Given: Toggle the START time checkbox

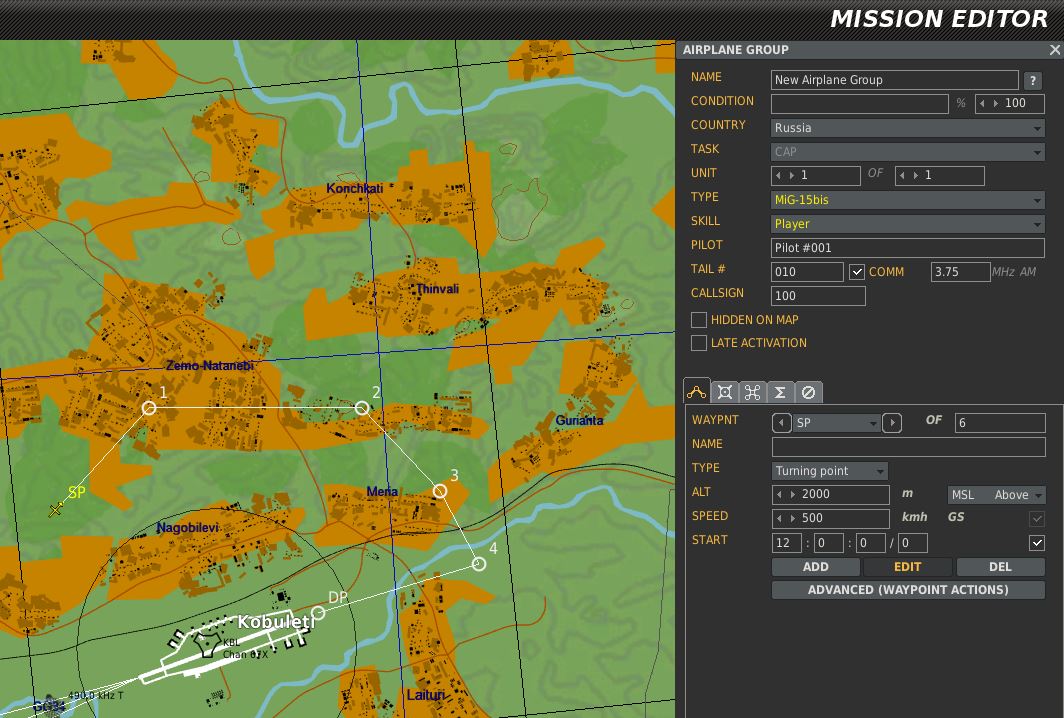Looking at the screenshot, I should (x=1036, y=542).
